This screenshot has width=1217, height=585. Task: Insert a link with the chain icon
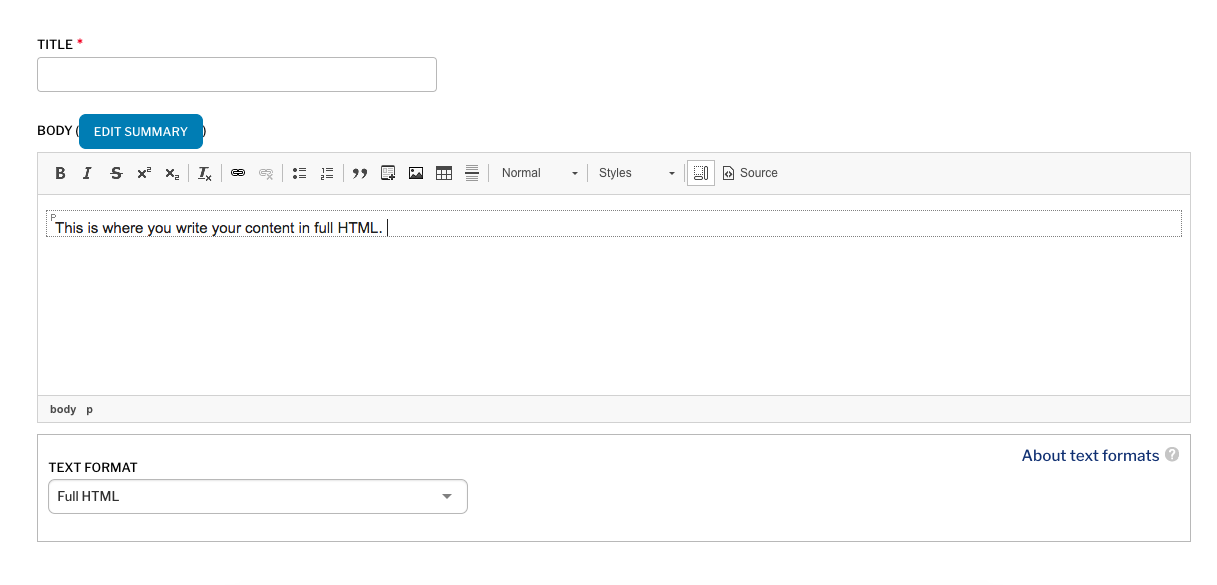[x=238, y=173]
